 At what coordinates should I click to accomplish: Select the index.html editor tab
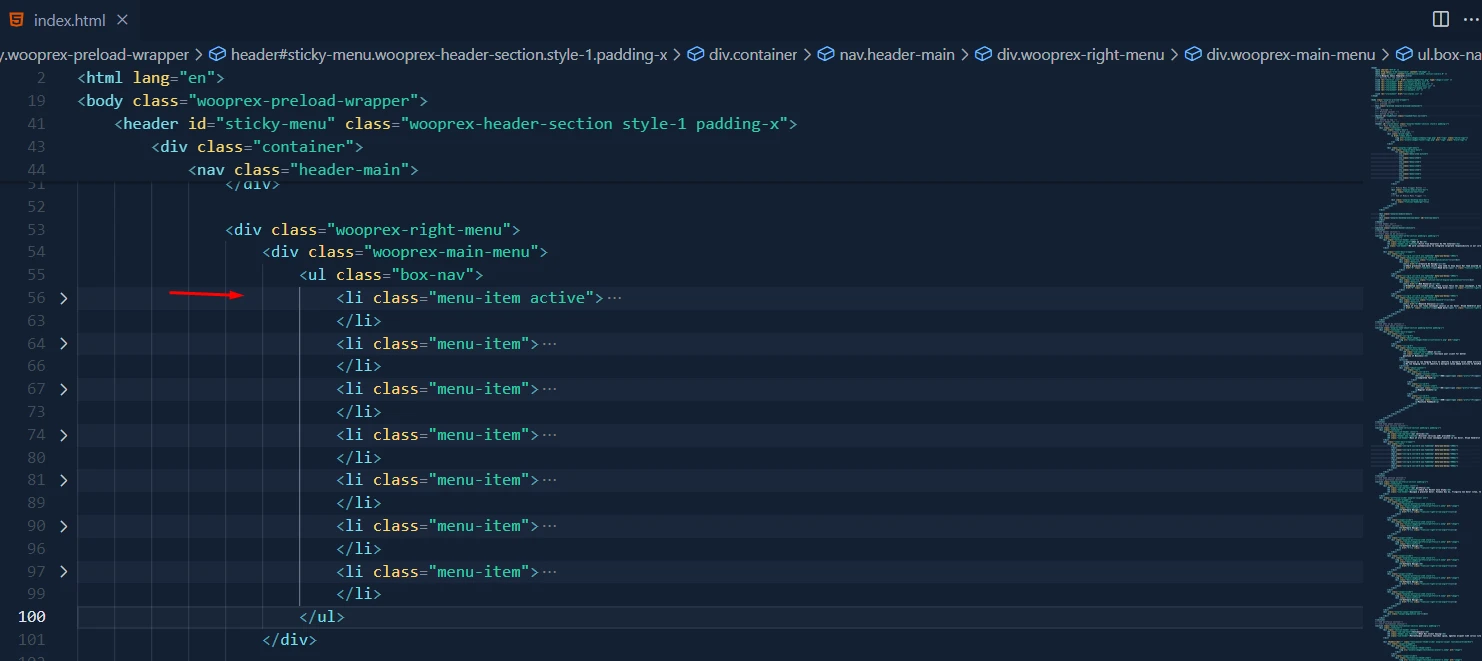pos(68,20)
